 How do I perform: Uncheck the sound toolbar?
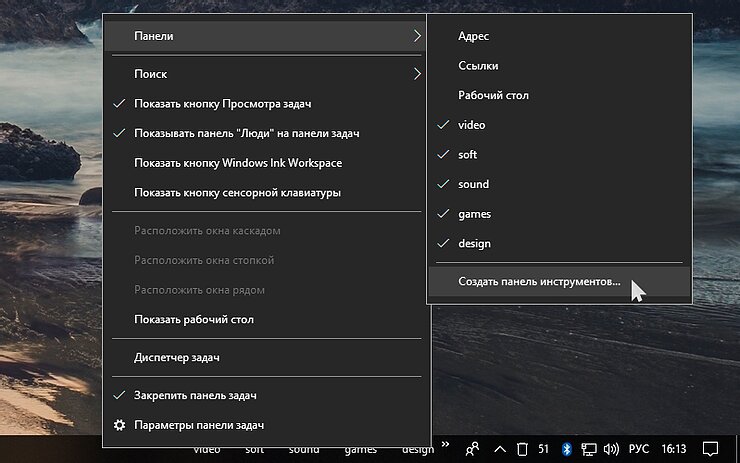coord(560,184)
